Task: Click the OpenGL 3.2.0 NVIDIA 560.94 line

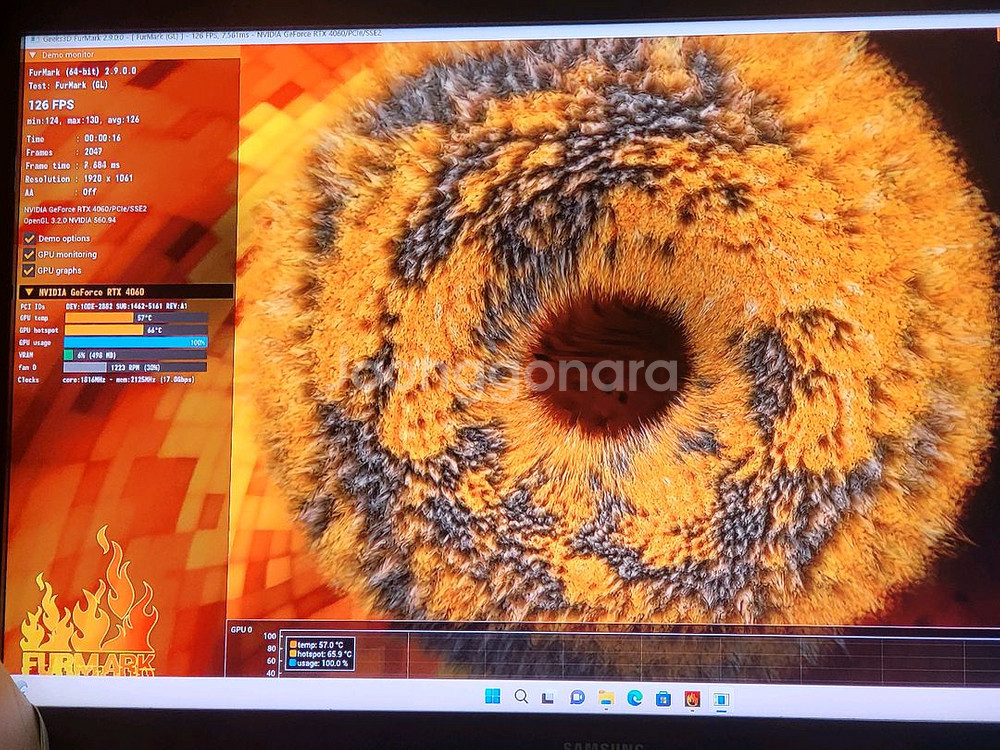Action: pyautogui.click(x=70, y=221)
